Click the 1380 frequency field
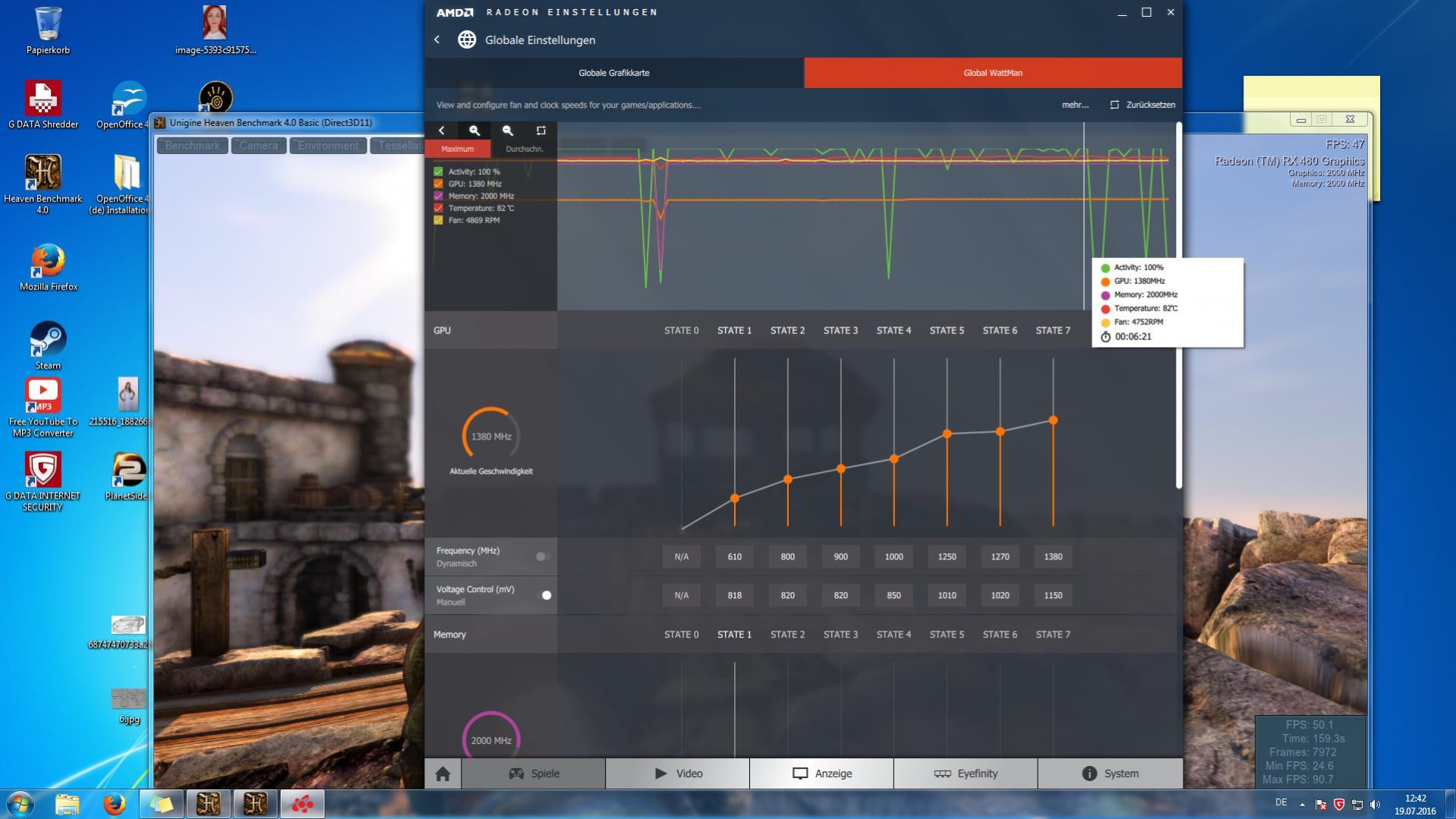Viewport: 1456px width, 819px height. (x=1053, y=556)
